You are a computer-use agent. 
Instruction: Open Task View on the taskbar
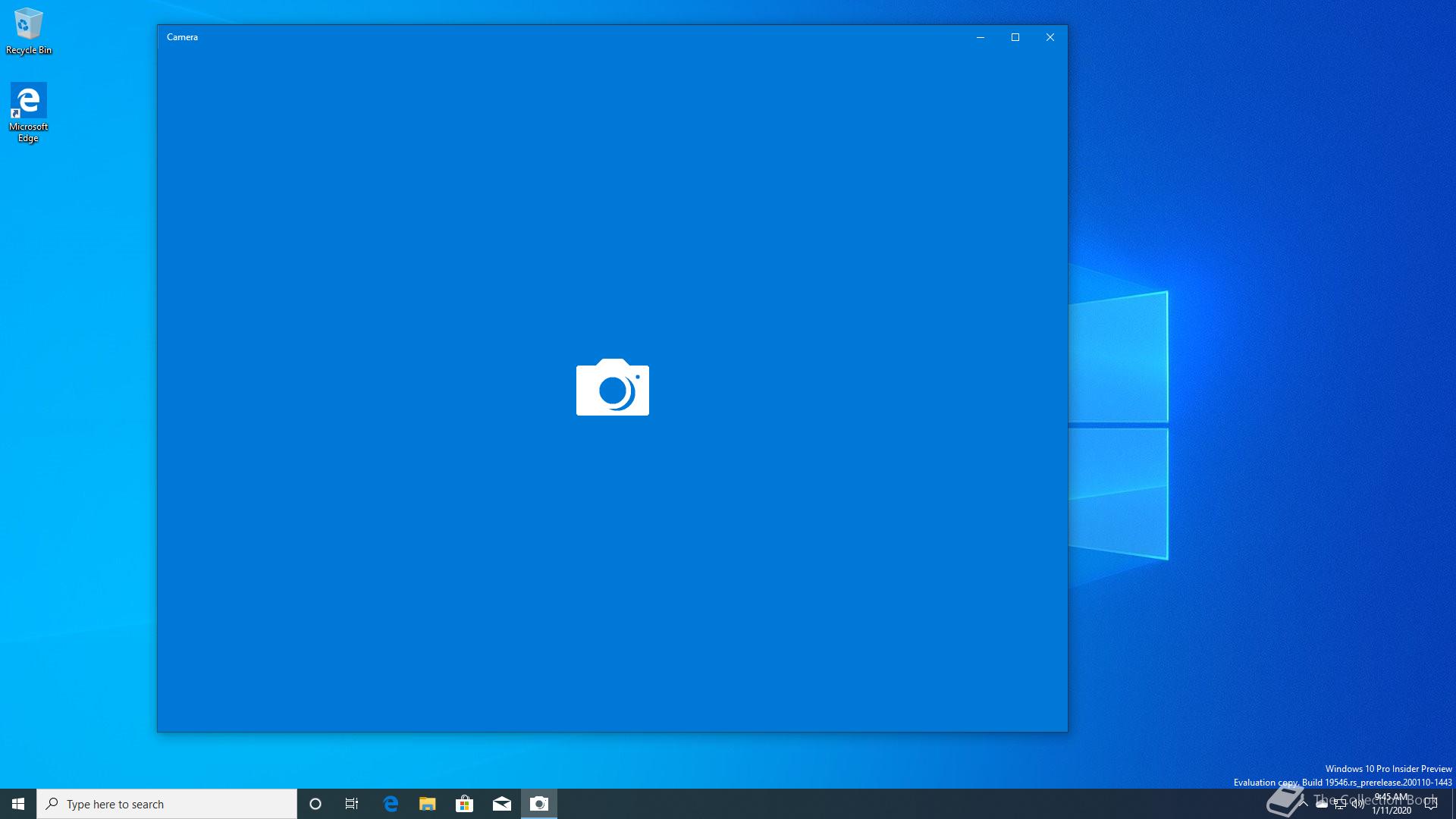pyautogui.click(x=352, y=804)
